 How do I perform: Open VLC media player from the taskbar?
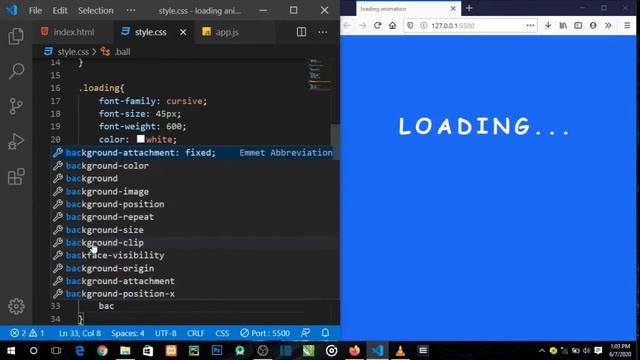tap(400, 351)
